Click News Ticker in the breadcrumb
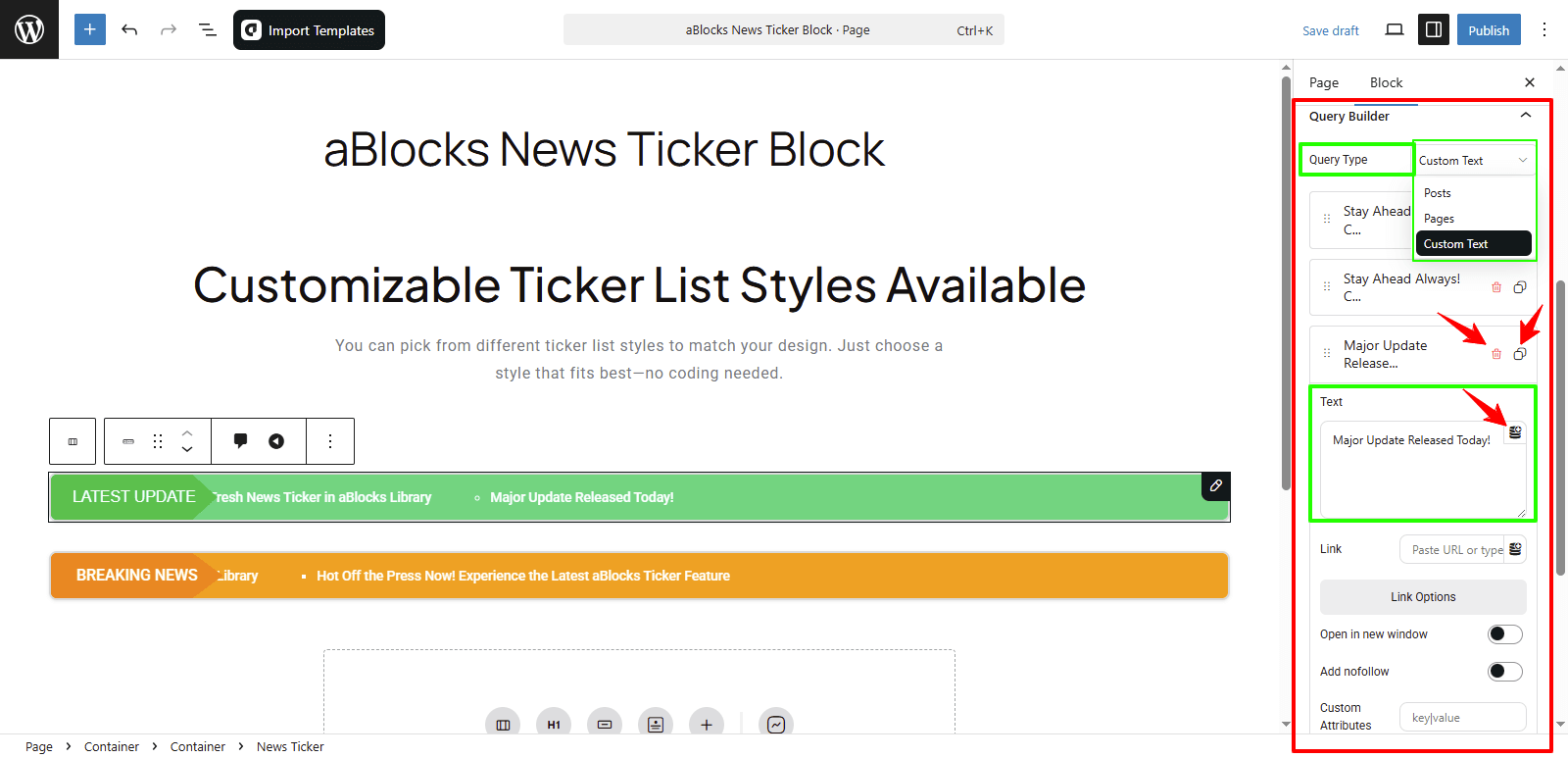The height and width of the screenshot is (758, 1568). [x=290, y=746]
